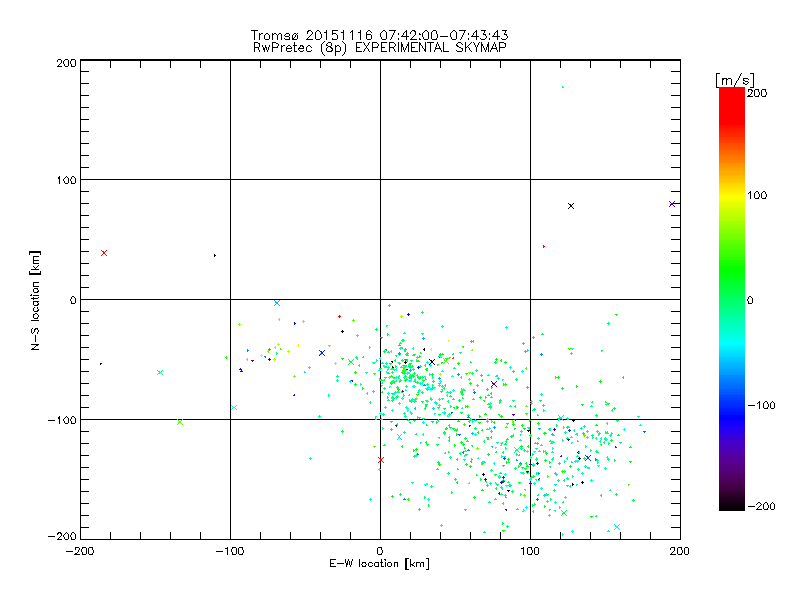Click the black dot left of the -100 E-W line
This screenshot has height=600, width=800.
pyautogui.click(x=215, y=255)
